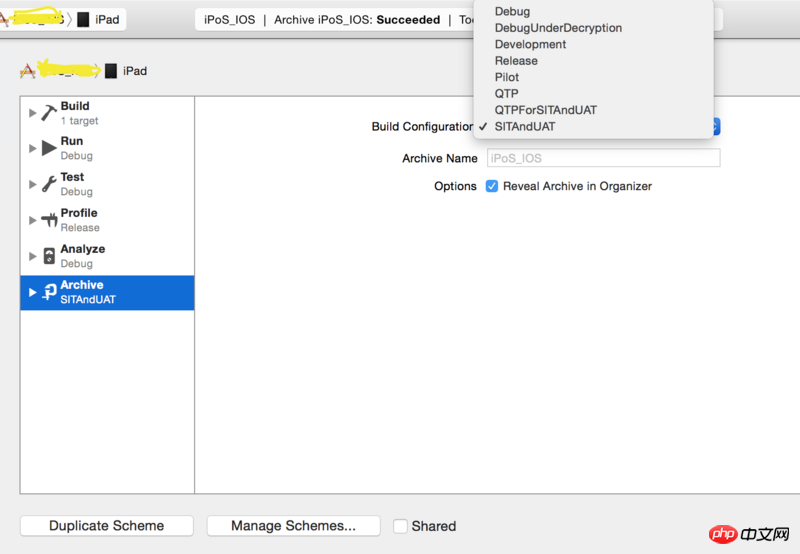Viewport: 800px width, 554px height.
Task: Click the Archive Name label
Action: click(440, 158)
